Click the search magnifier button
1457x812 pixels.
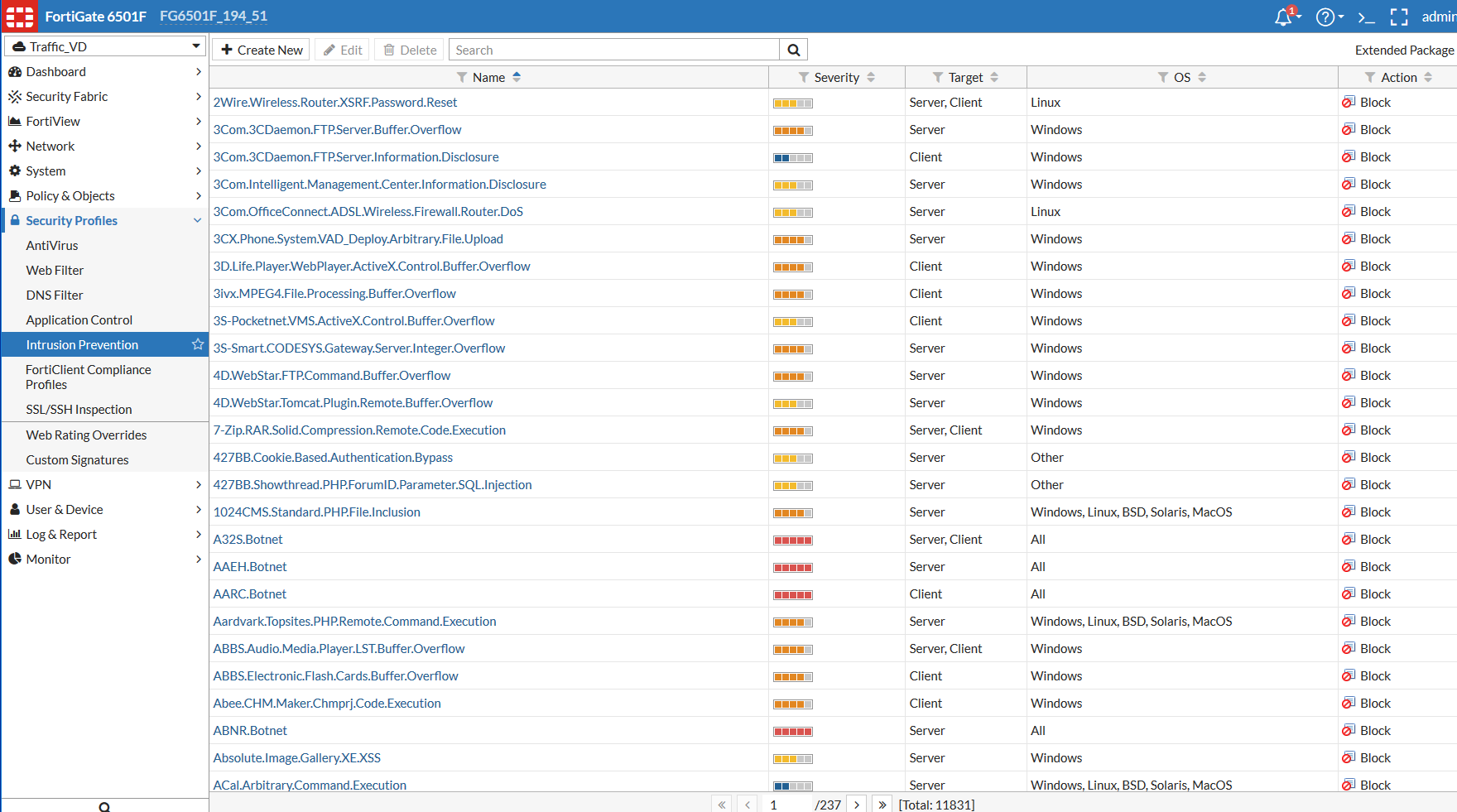793,50
